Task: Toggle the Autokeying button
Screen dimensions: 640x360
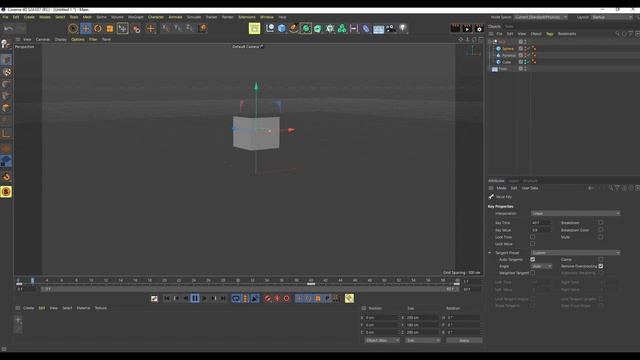Action: [x=277, y=298]
